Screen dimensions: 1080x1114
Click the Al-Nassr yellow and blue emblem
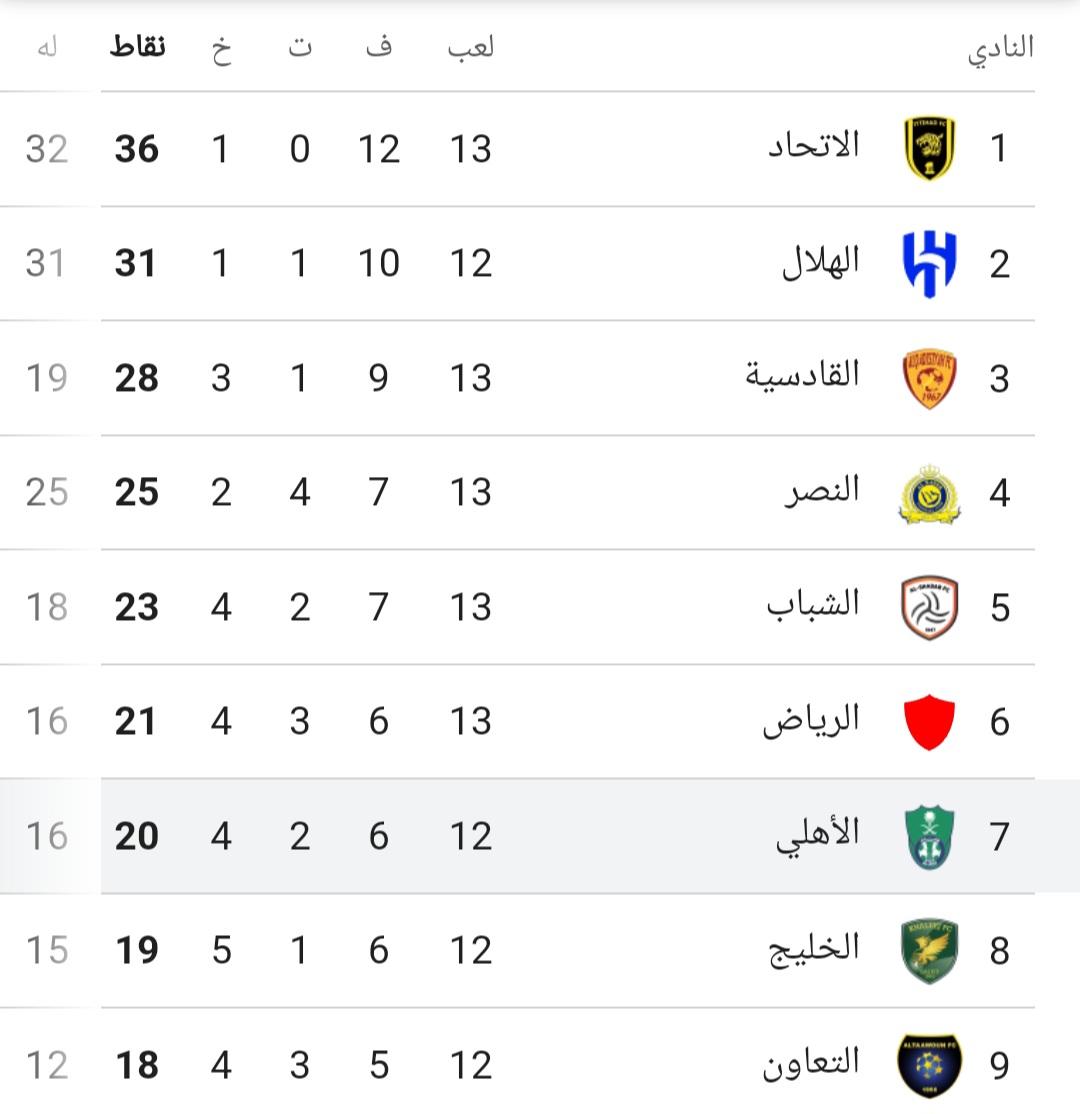point(929,494)
